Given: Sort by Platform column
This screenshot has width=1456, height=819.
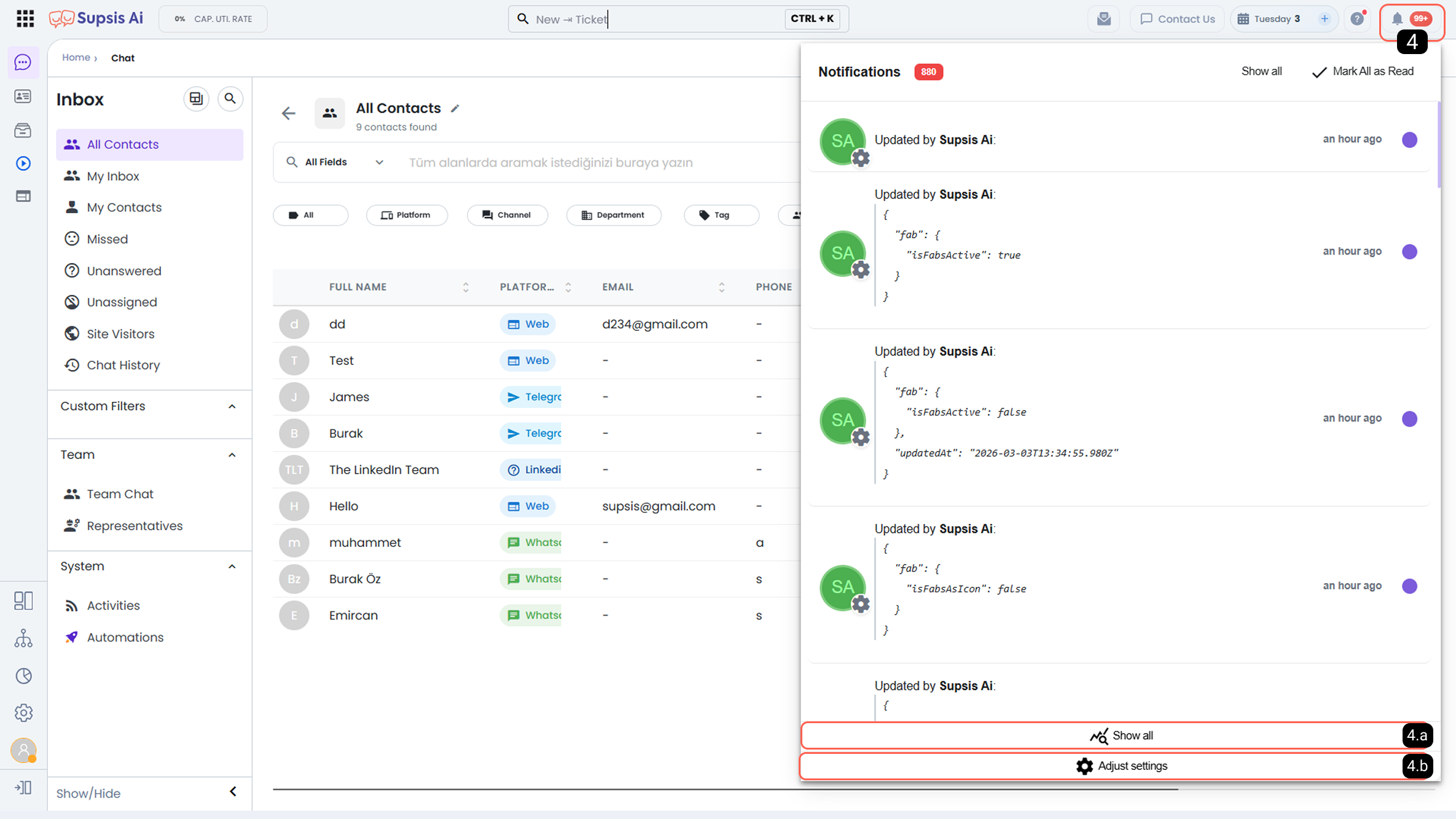Looking at the screenshot, I should [568, 287].
